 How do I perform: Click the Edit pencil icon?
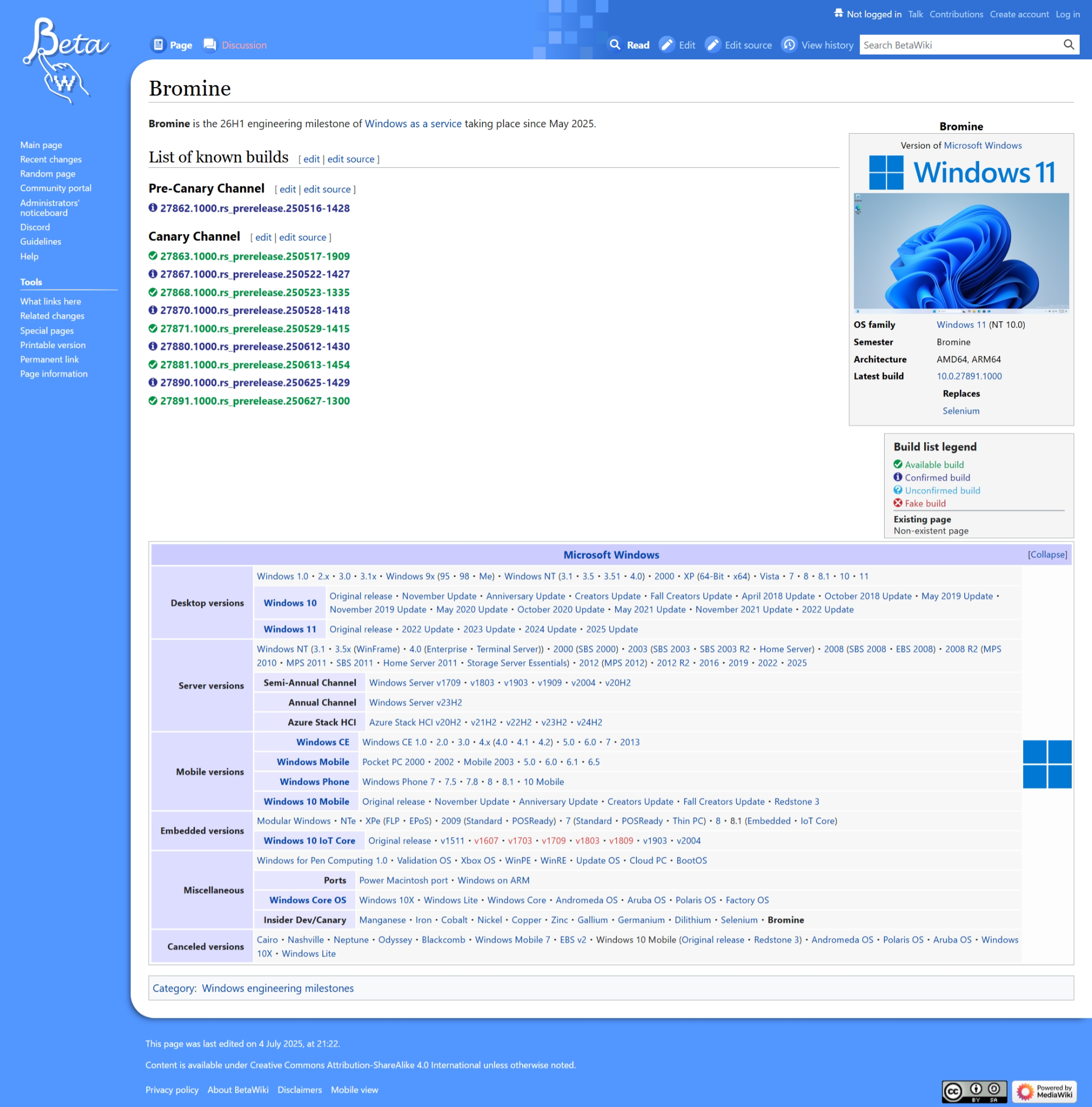pyautogui.click(x=667, y=45)
